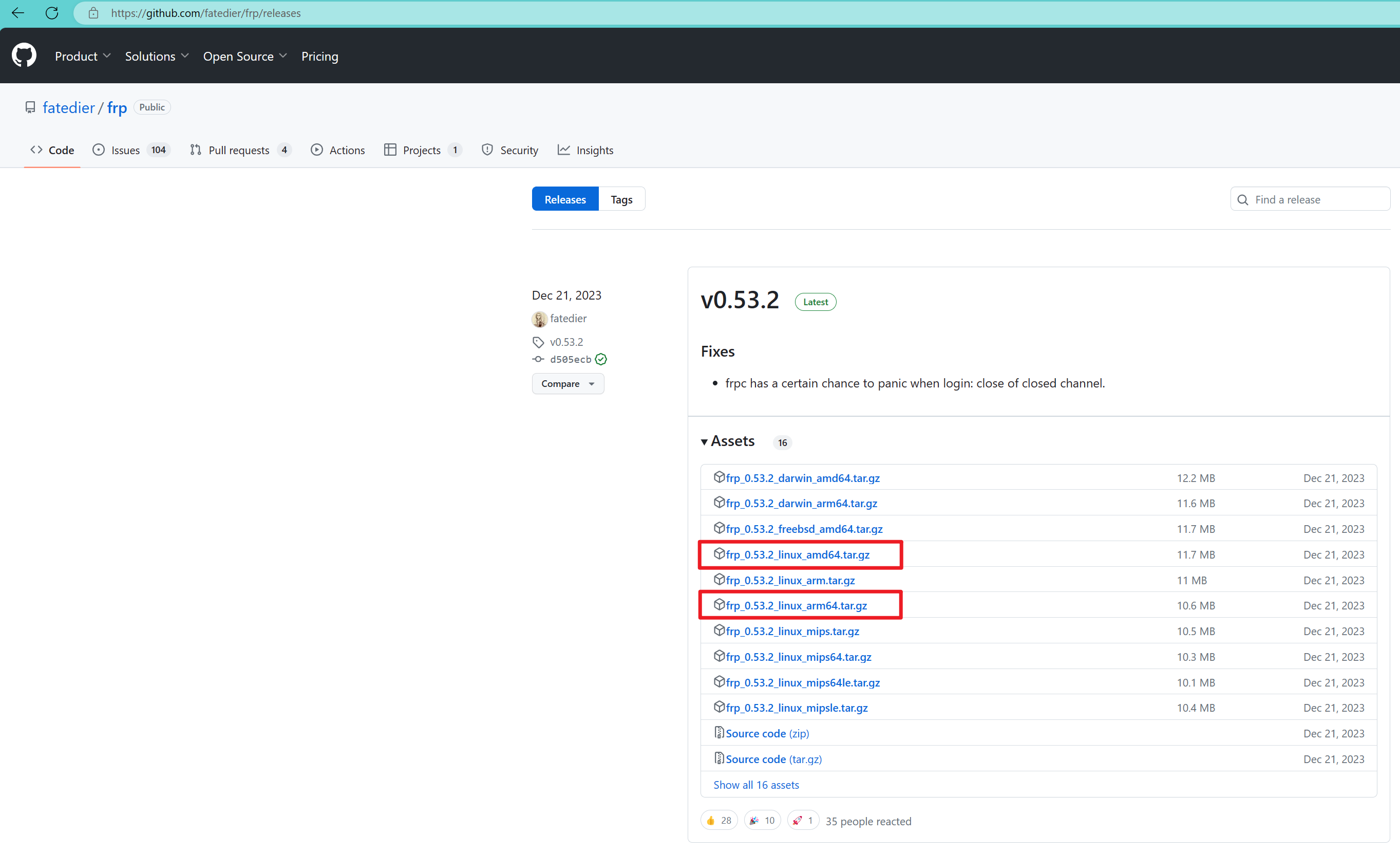React with the party popper emoji
Screen dimensions: 1400x853
(762, 820)
